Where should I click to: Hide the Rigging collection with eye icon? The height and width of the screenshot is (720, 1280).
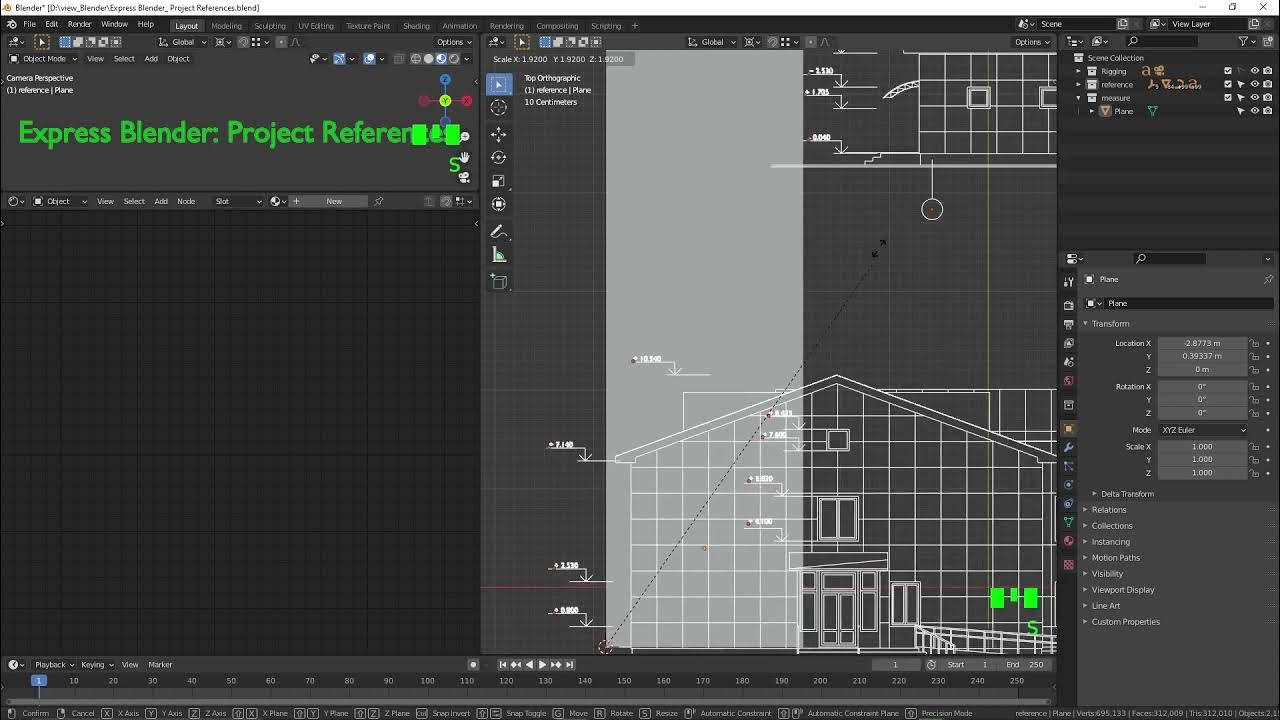[x=1254, y=71]
